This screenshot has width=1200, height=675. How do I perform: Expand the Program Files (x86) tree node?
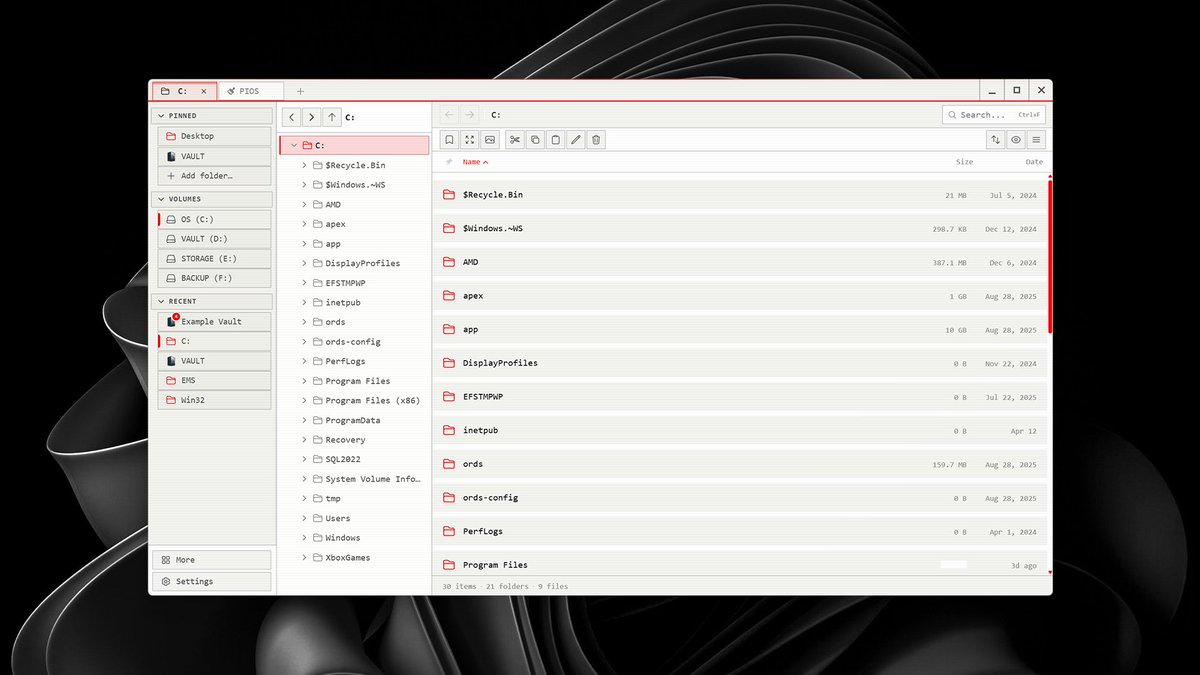pos(304,400)
